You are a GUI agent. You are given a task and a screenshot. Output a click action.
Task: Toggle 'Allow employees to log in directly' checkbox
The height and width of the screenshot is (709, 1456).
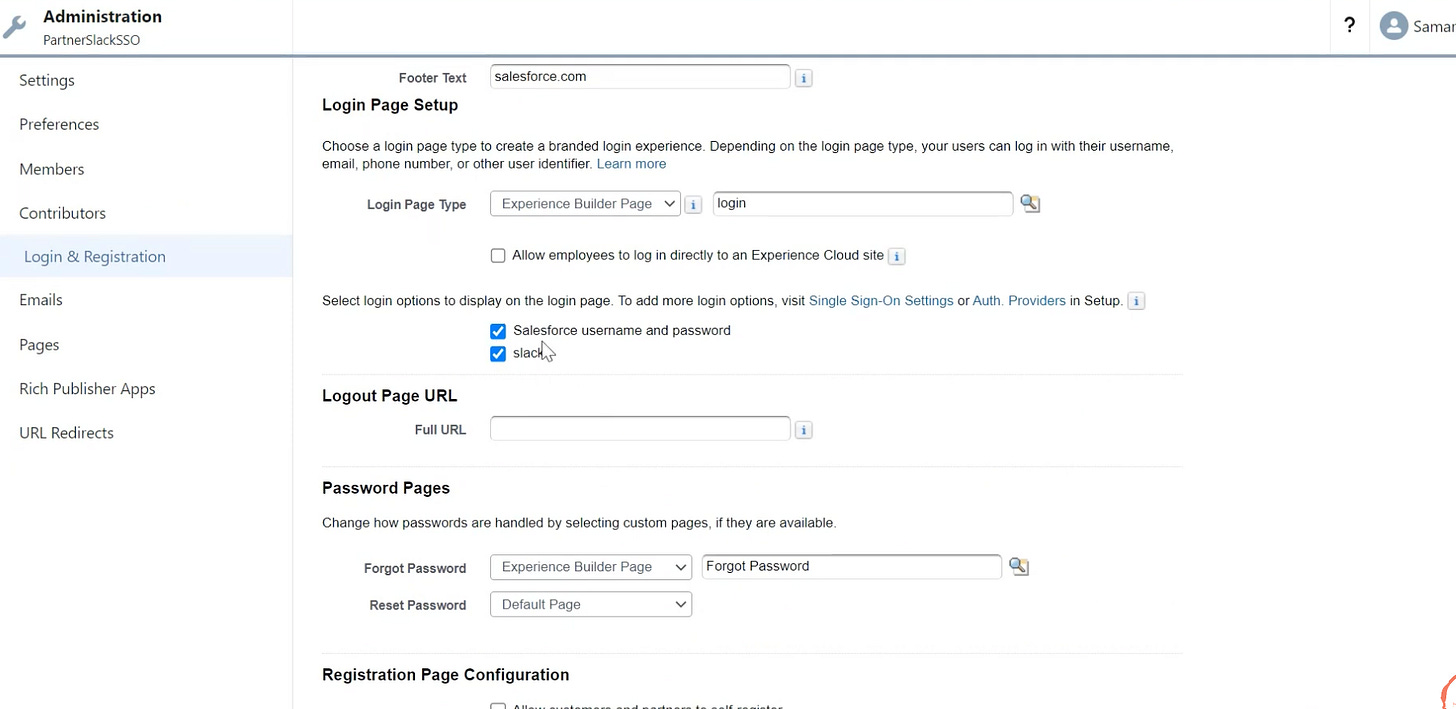[x=498, y=256]
